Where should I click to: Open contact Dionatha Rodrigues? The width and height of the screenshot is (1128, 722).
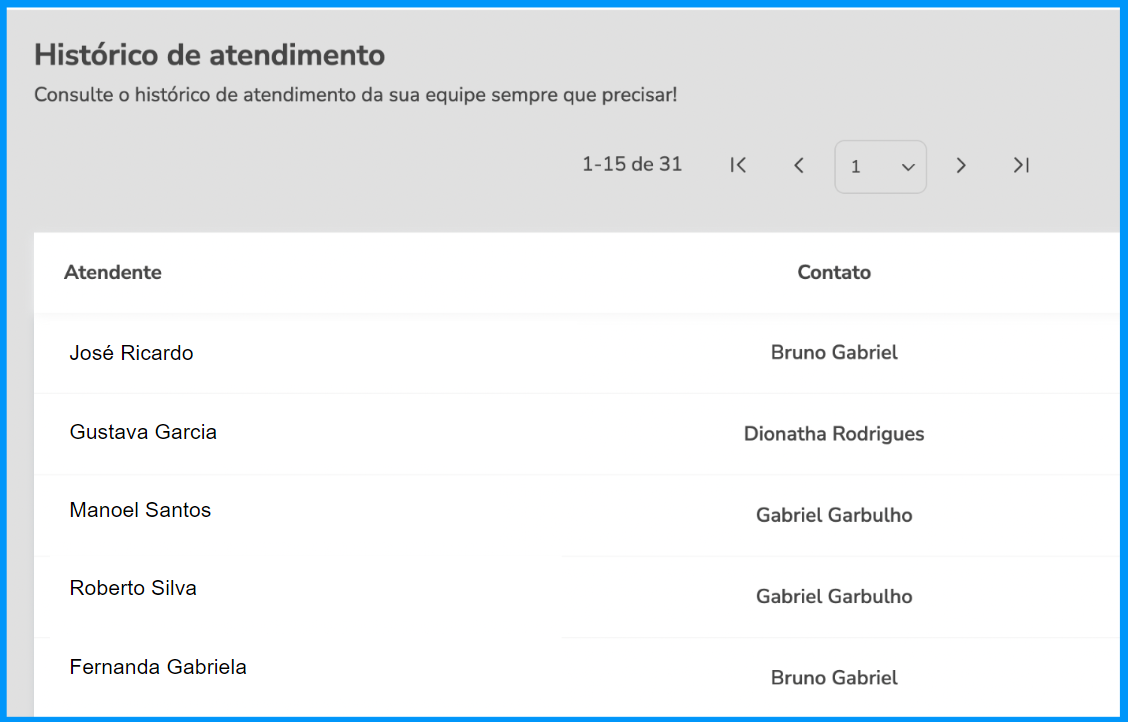834,434
